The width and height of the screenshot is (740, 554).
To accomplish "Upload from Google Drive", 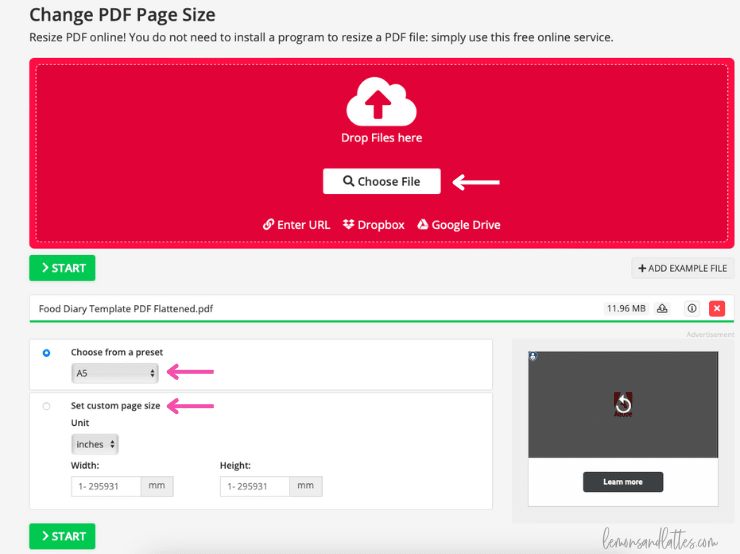I will 459,225.
